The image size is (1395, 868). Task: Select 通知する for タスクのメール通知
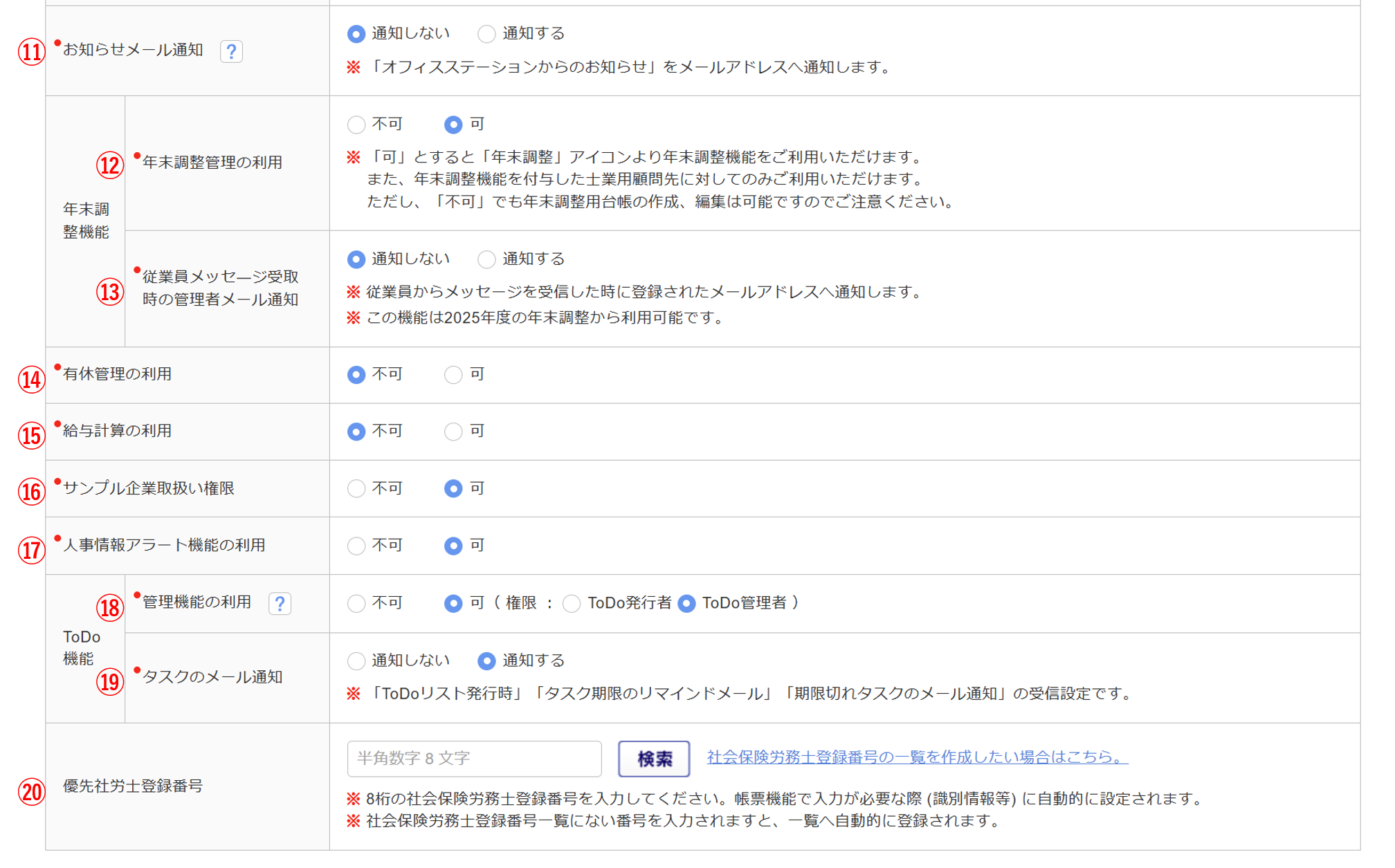coord(486,661)
